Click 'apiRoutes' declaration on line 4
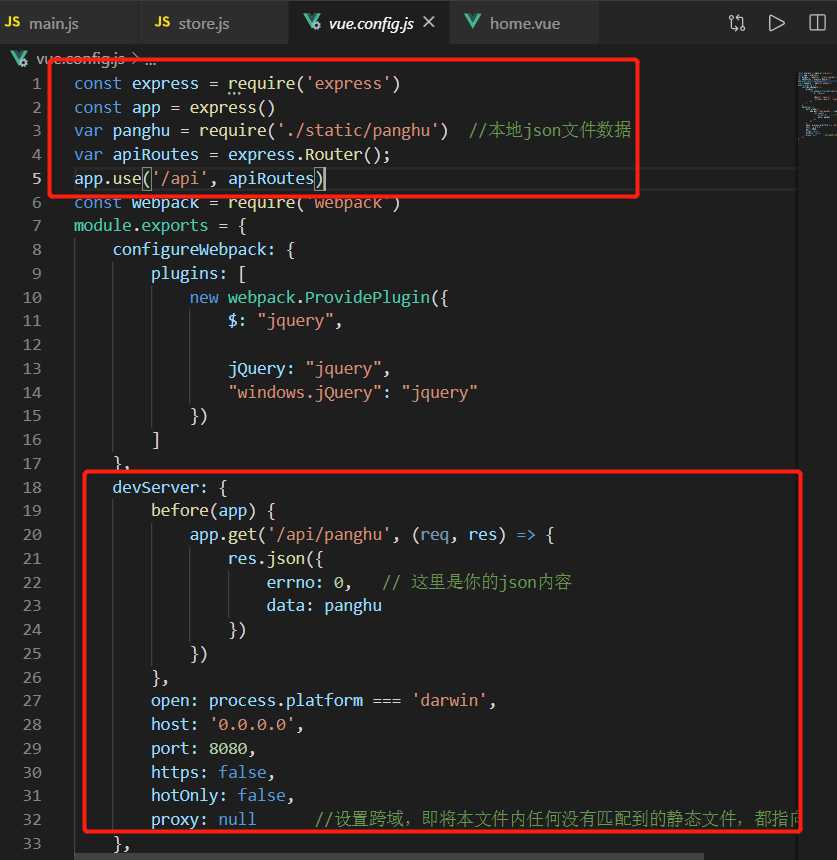837x860 pixels. pyautogui.click(x=155, y=155)
